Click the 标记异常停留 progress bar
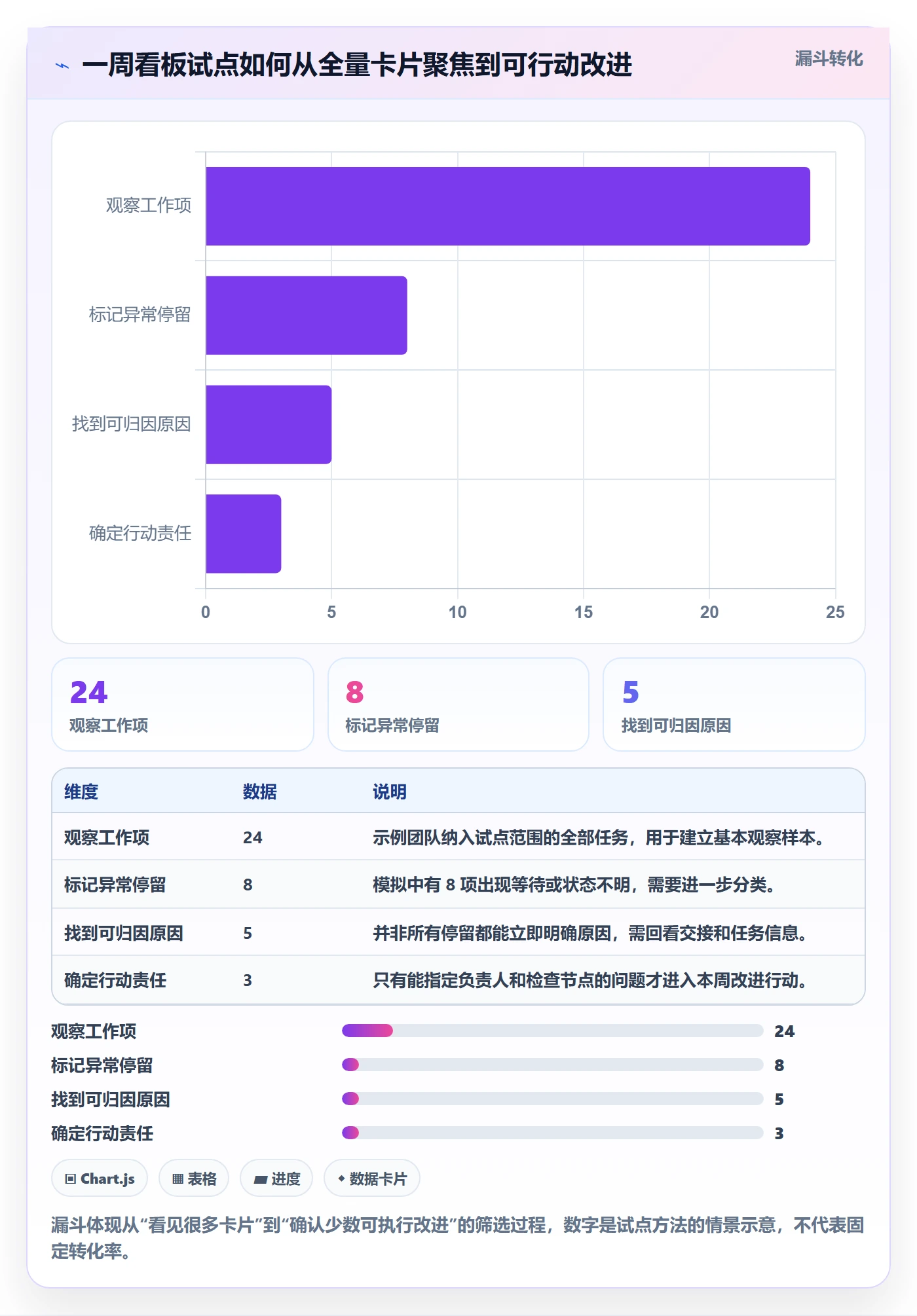This screenshot has height=1316, width=917. click(x=553, y=1065)
